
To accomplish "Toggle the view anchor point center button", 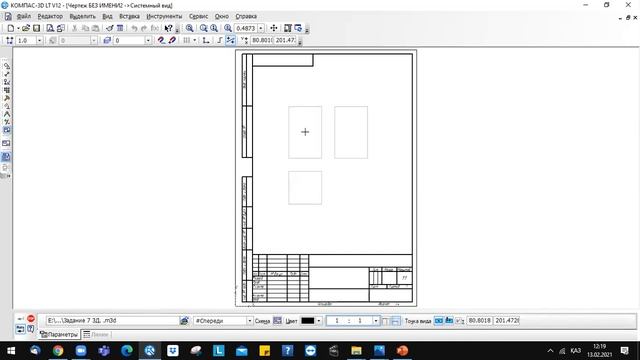I will [438, 321].
